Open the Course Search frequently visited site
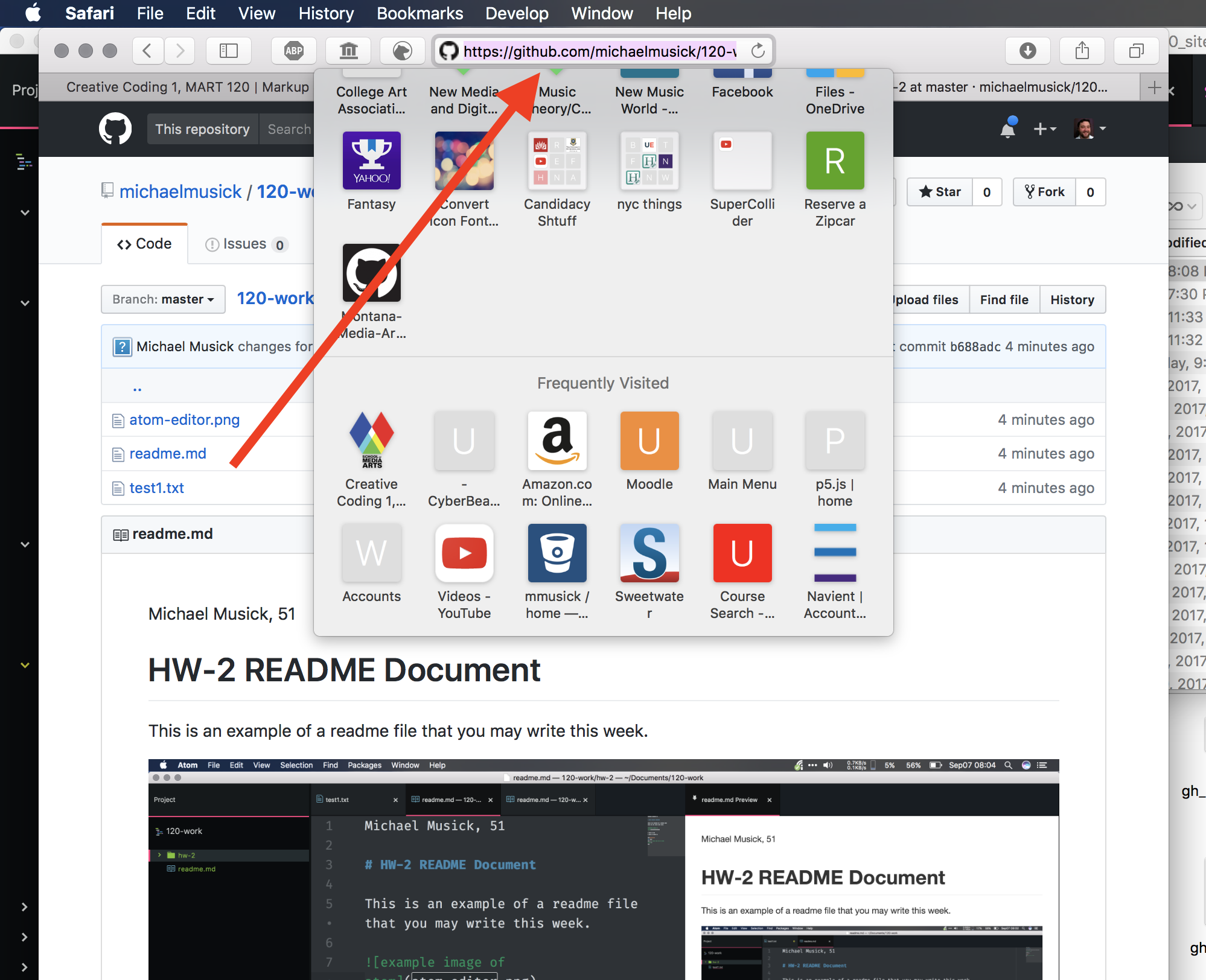This screenshot has width=1206, height=980. coord(742,572)
